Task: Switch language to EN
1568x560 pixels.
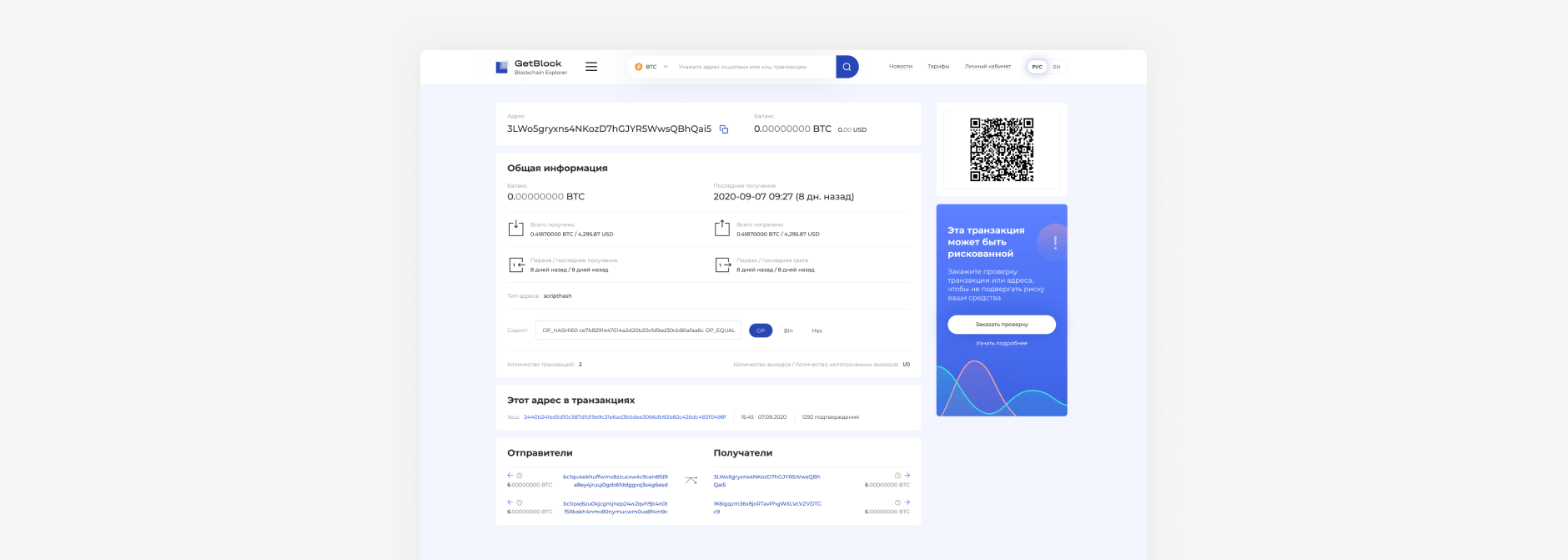Action: (1057, 67)
